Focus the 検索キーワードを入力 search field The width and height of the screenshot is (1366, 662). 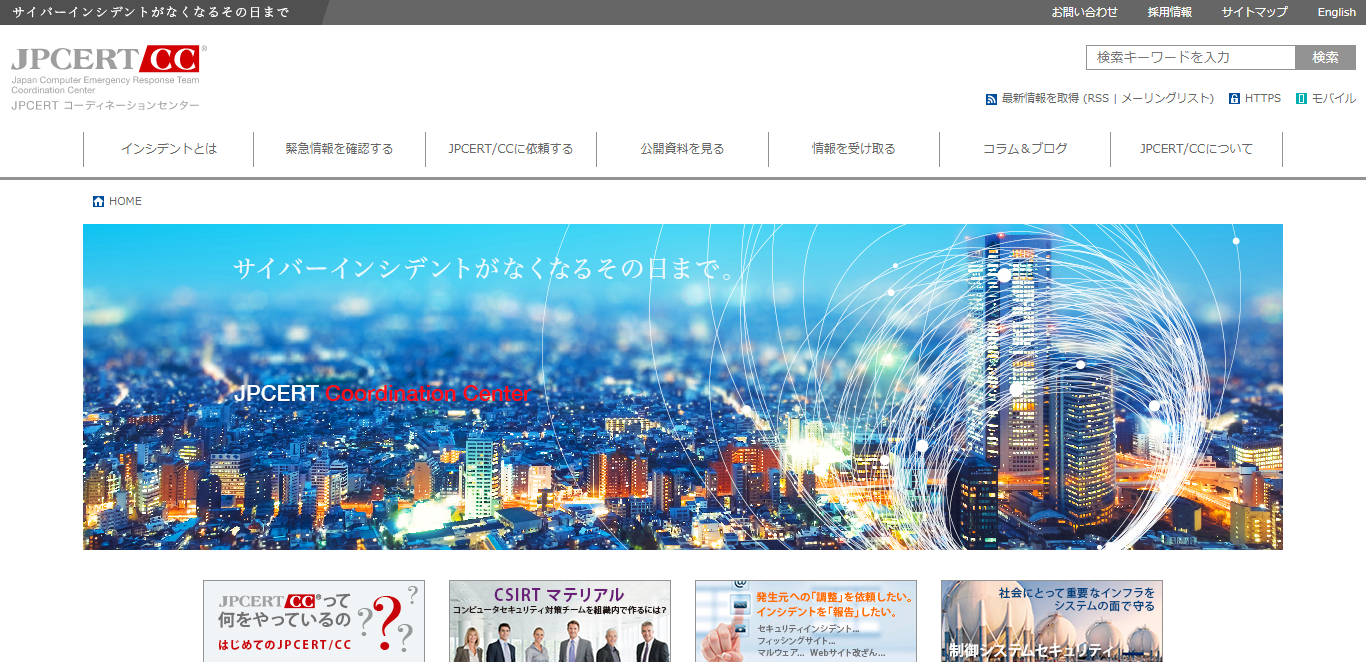[x=1191, y=57]
